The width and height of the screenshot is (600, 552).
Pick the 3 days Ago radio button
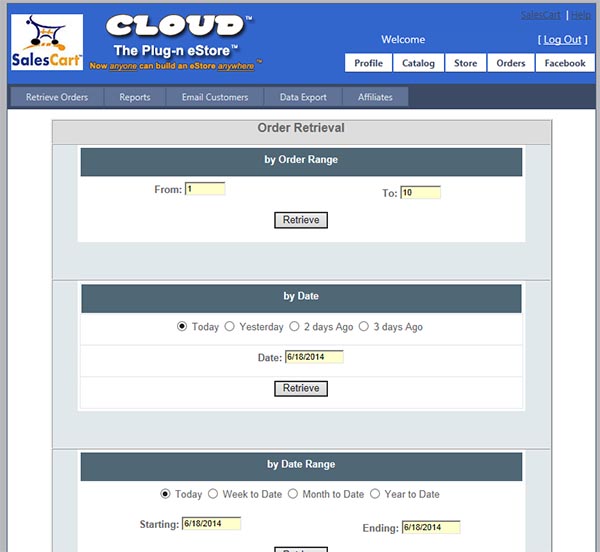click(x=364, y=326)
